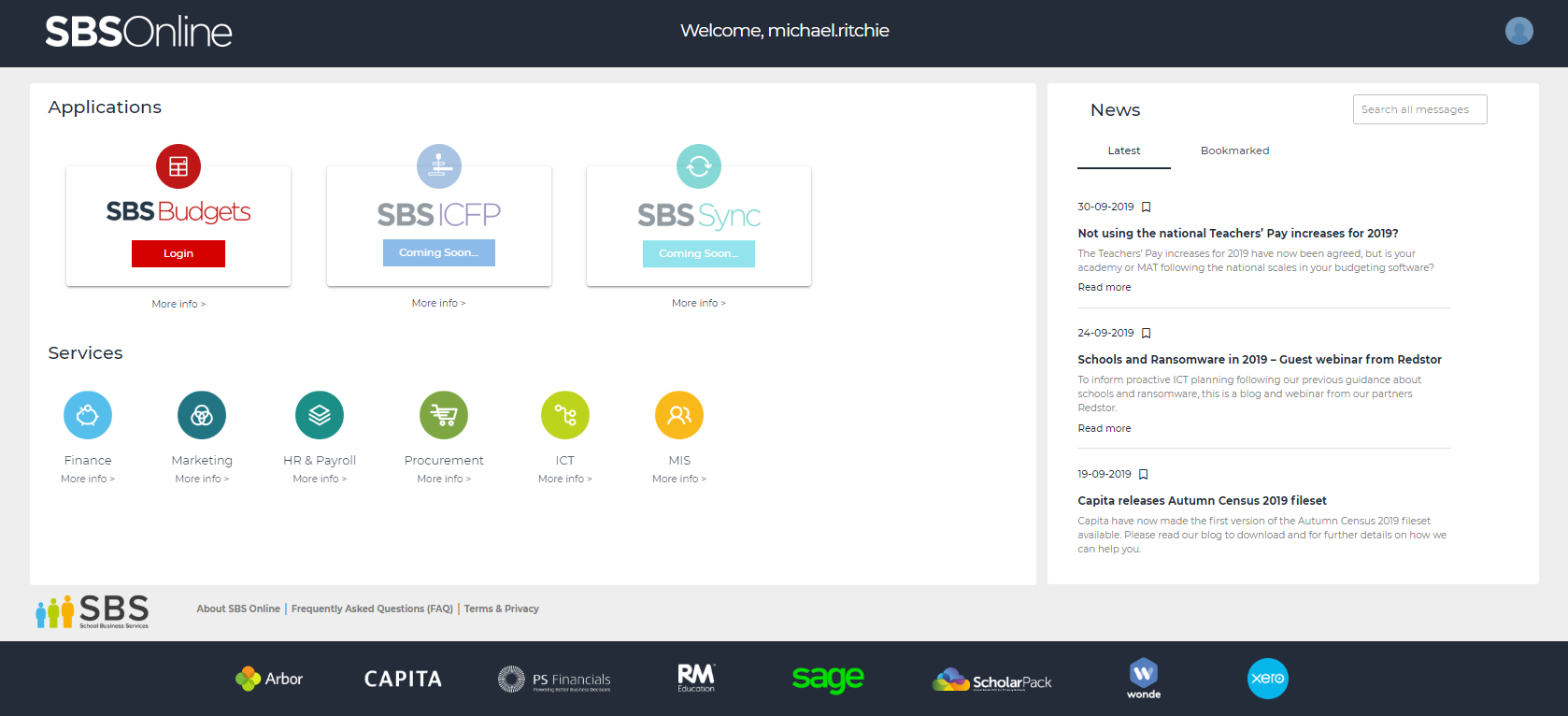Click the RM Education partner logo

696,678
